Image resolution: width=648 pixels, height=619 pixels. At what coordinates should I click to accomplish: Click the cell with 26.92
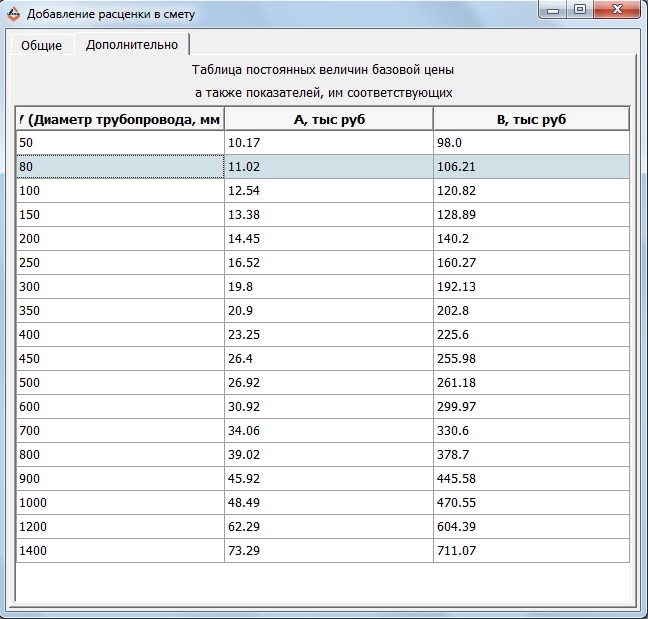328,383
